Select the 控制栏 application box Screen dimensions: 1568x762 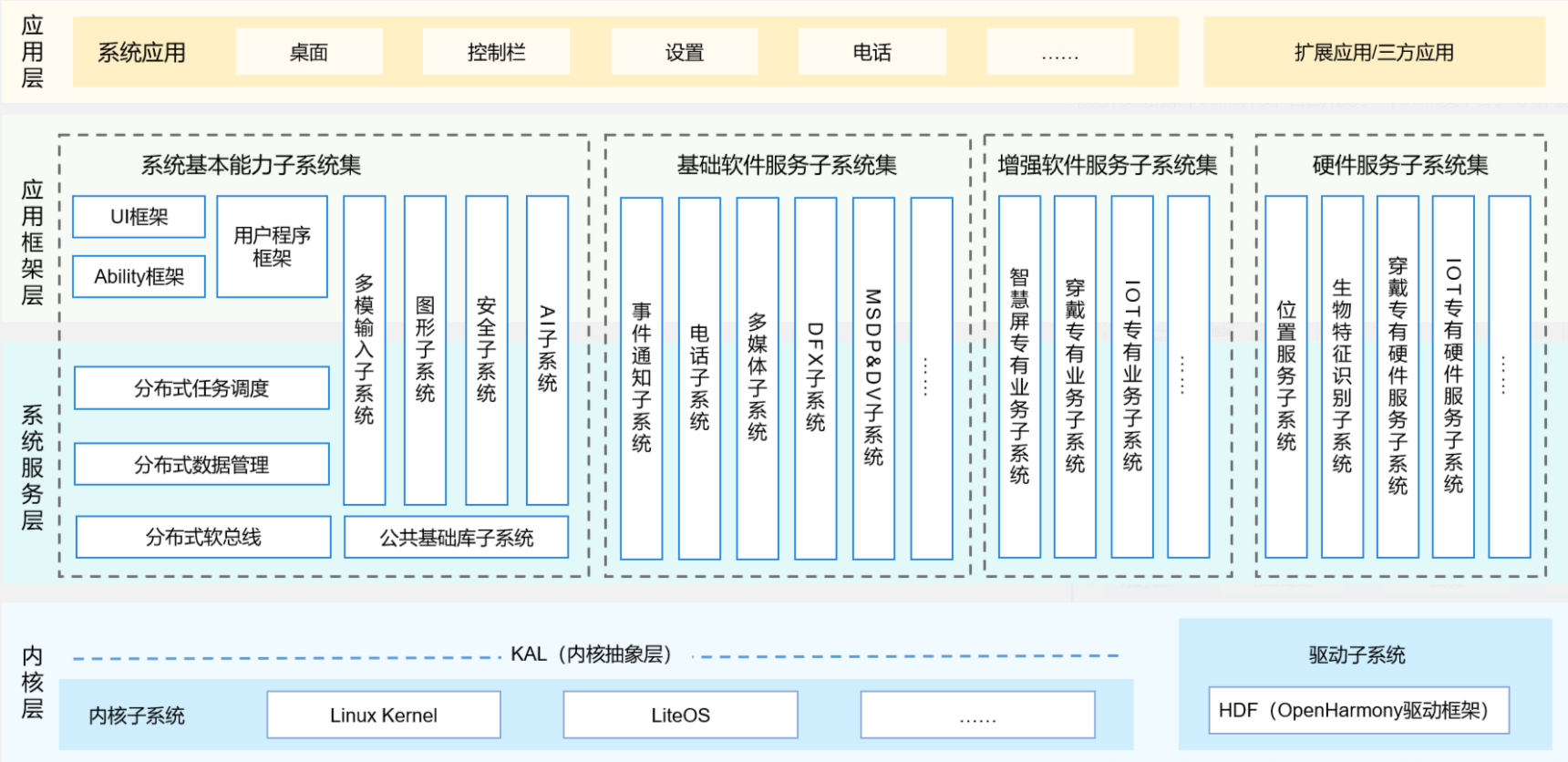(496, 52)
